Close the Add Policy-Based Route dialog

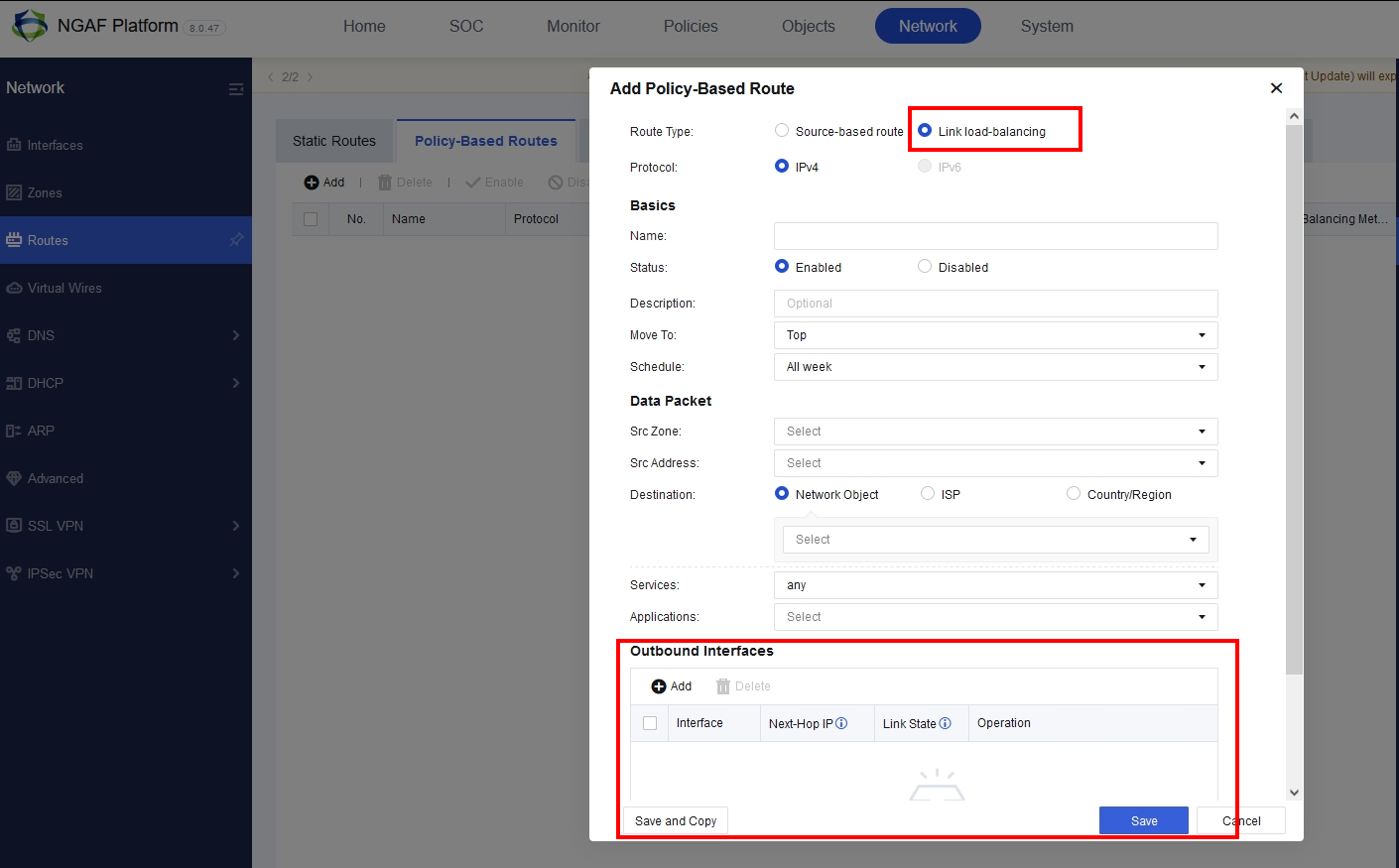point(1276,88)
